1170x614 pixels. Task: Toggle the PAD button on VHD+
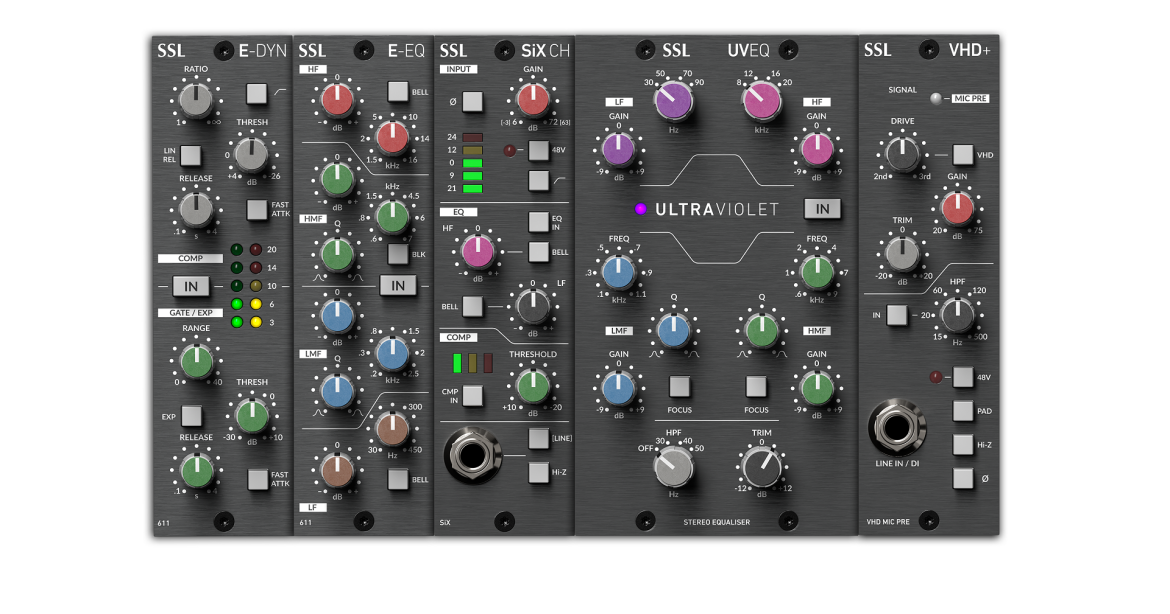(963, 411)
